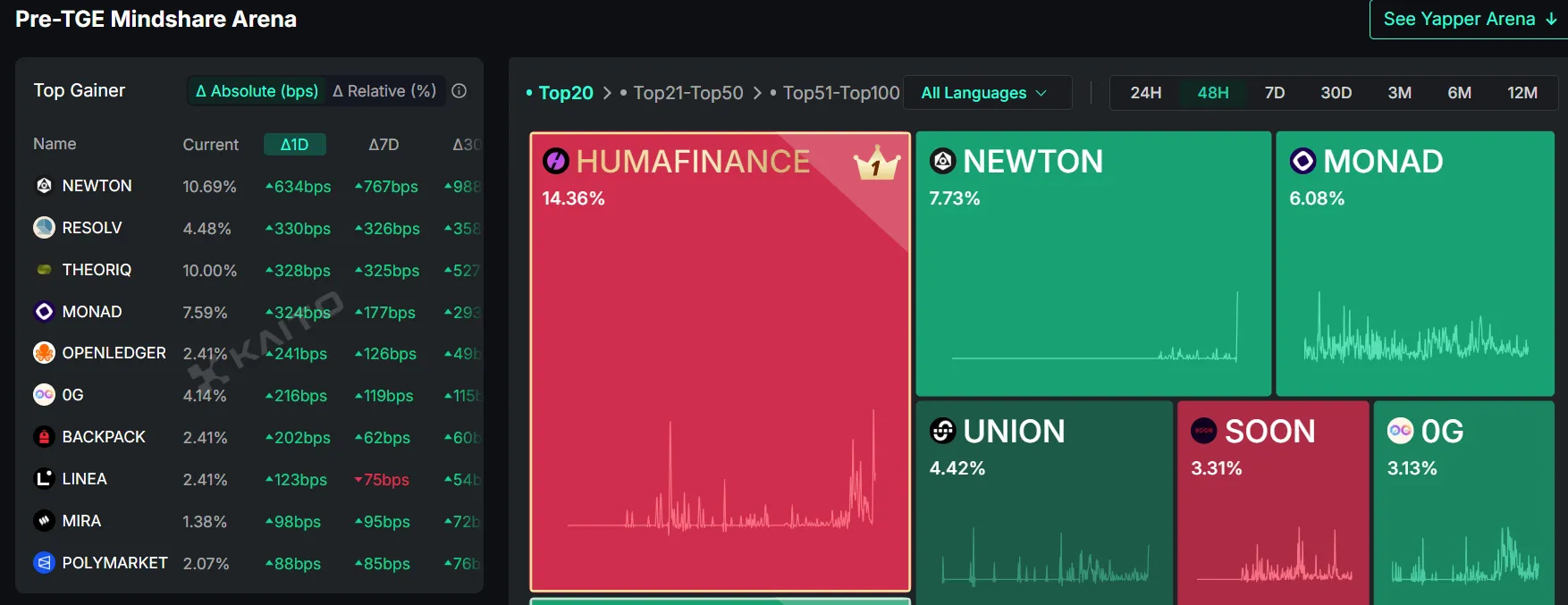Sort by Δ1D column
Viewport: 1568px width, 605px height.
tap(294, 144)
